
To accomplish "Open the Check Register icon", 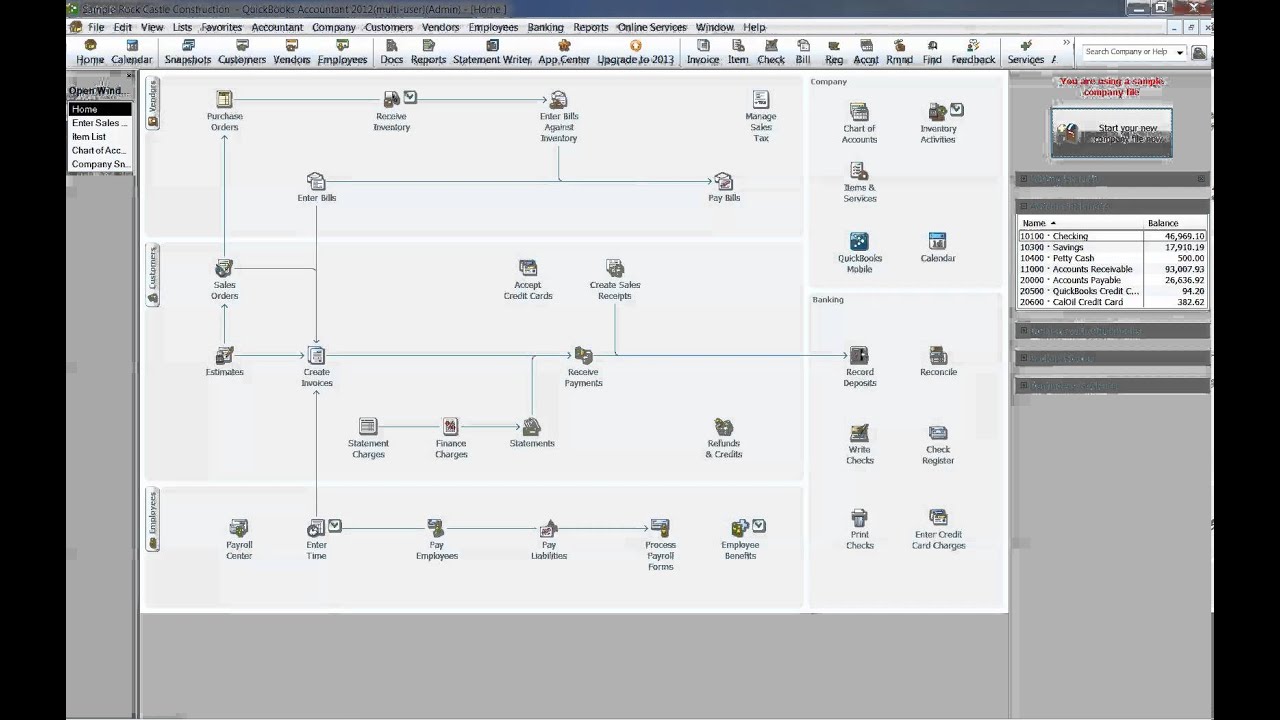I will click(x=938, y=432).
